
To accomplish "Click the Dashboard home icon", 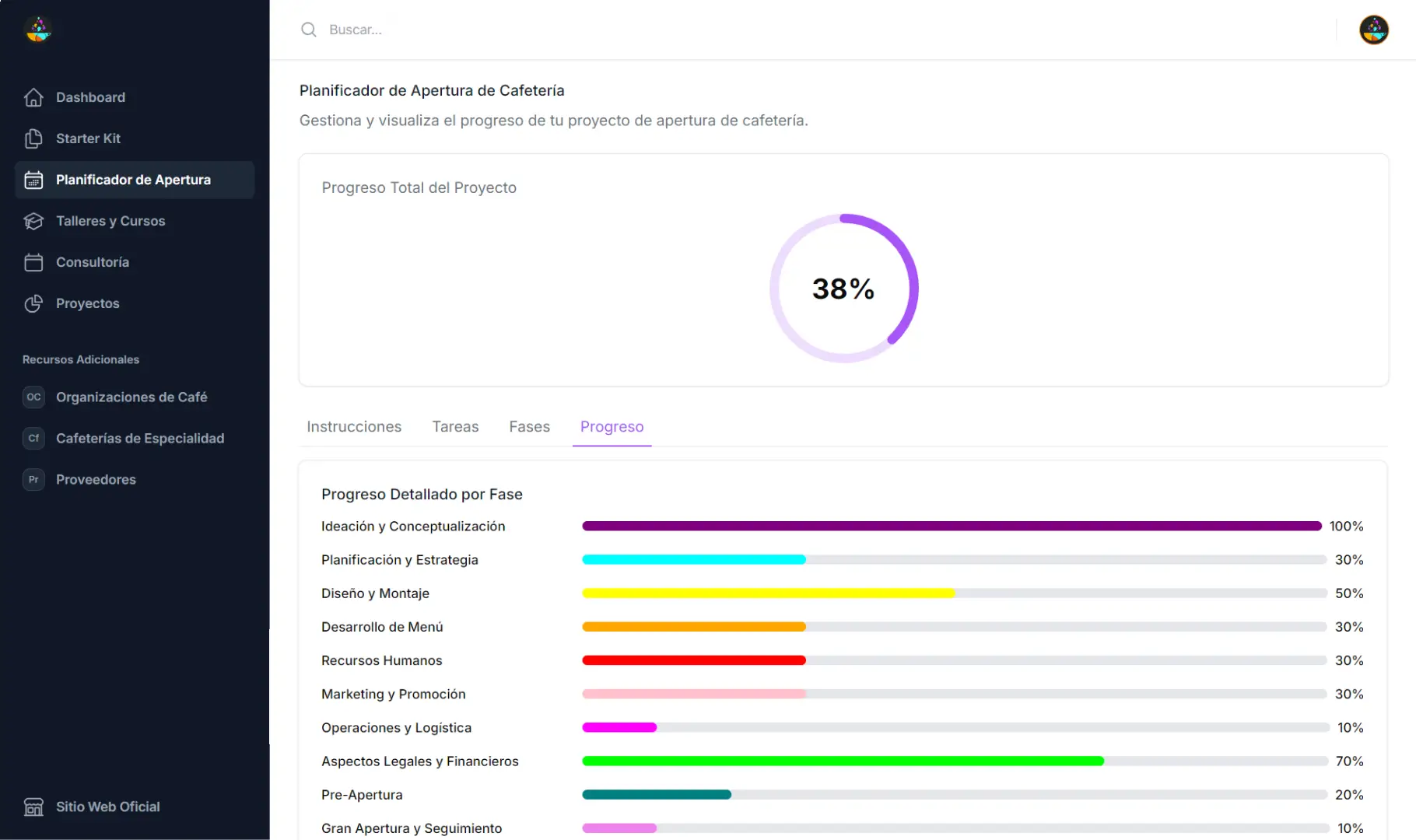I will click(x=33, y=97).
